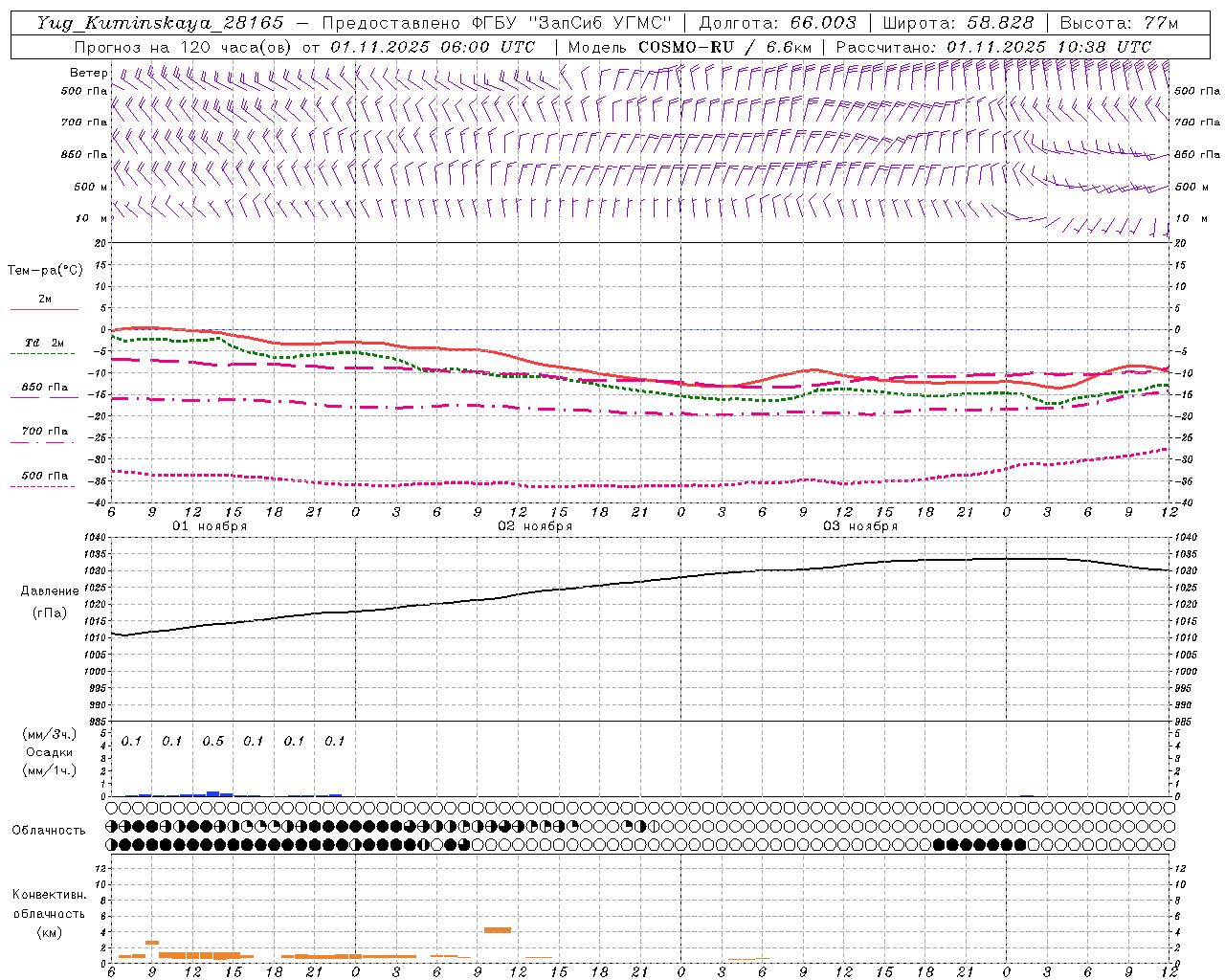Image resolution: width=1225 pixels, height=980 pixels.
Task: Click the Ветер wind panel label
Action: [x=89, y=73]
